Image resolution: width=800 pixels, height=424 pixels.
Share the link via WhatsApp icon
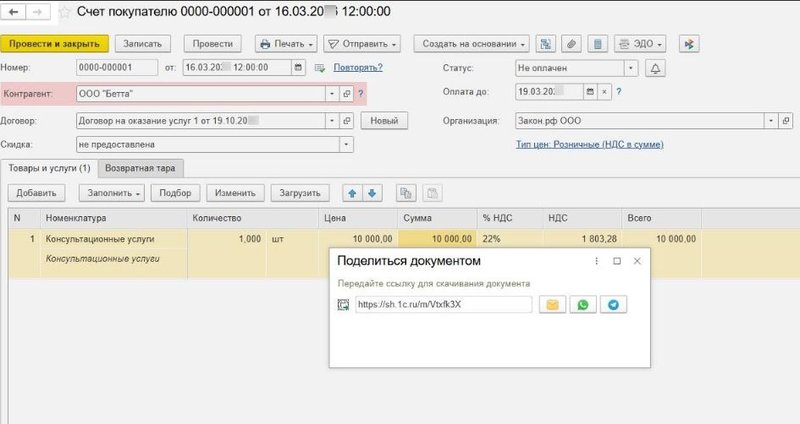click(x=583, y=305)
